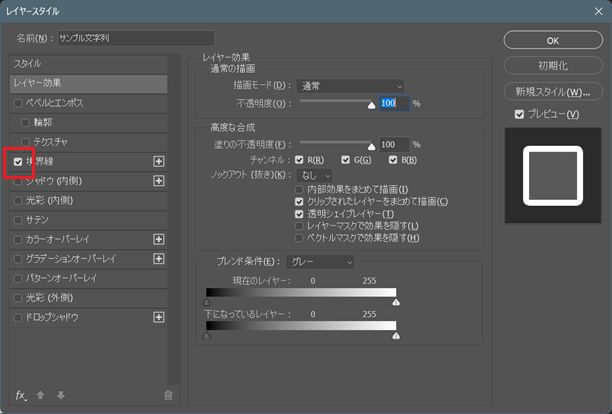This screenshot has width=612, height=414.
Task: Click the trash icon to delete effect
Action: click(x=168, y=395)
